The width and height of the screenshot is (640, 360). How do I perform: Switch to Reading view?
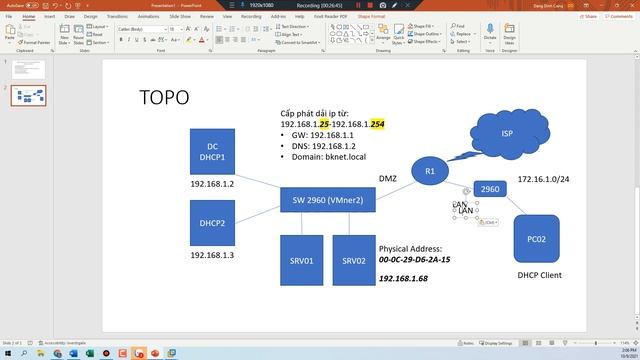coord(551,343)
